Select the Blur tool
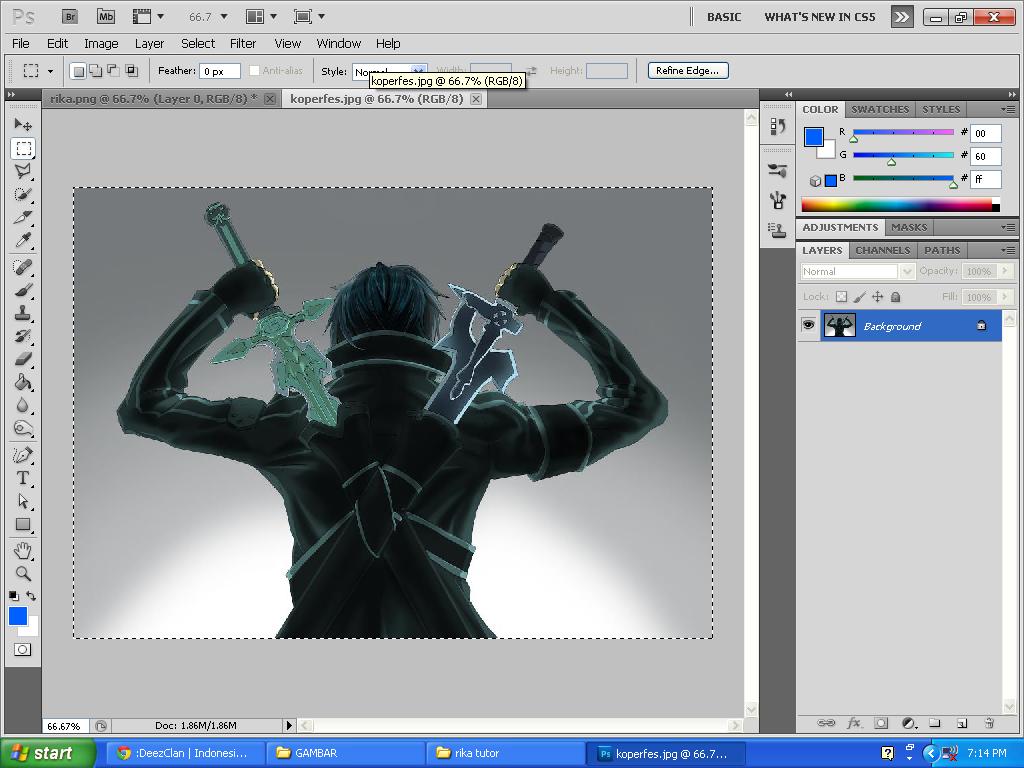Viewport: 1024px width, 768px height. pyautogui.click(x=23, y=405)
